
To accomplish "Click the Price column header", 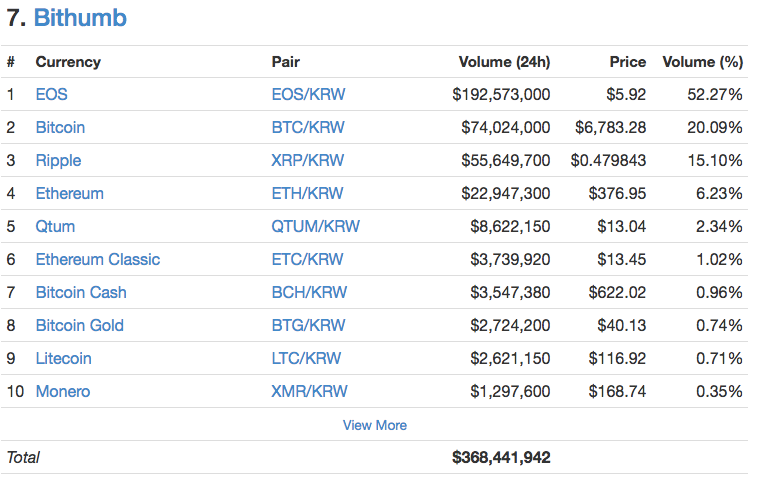I will [x=627, y=62].
